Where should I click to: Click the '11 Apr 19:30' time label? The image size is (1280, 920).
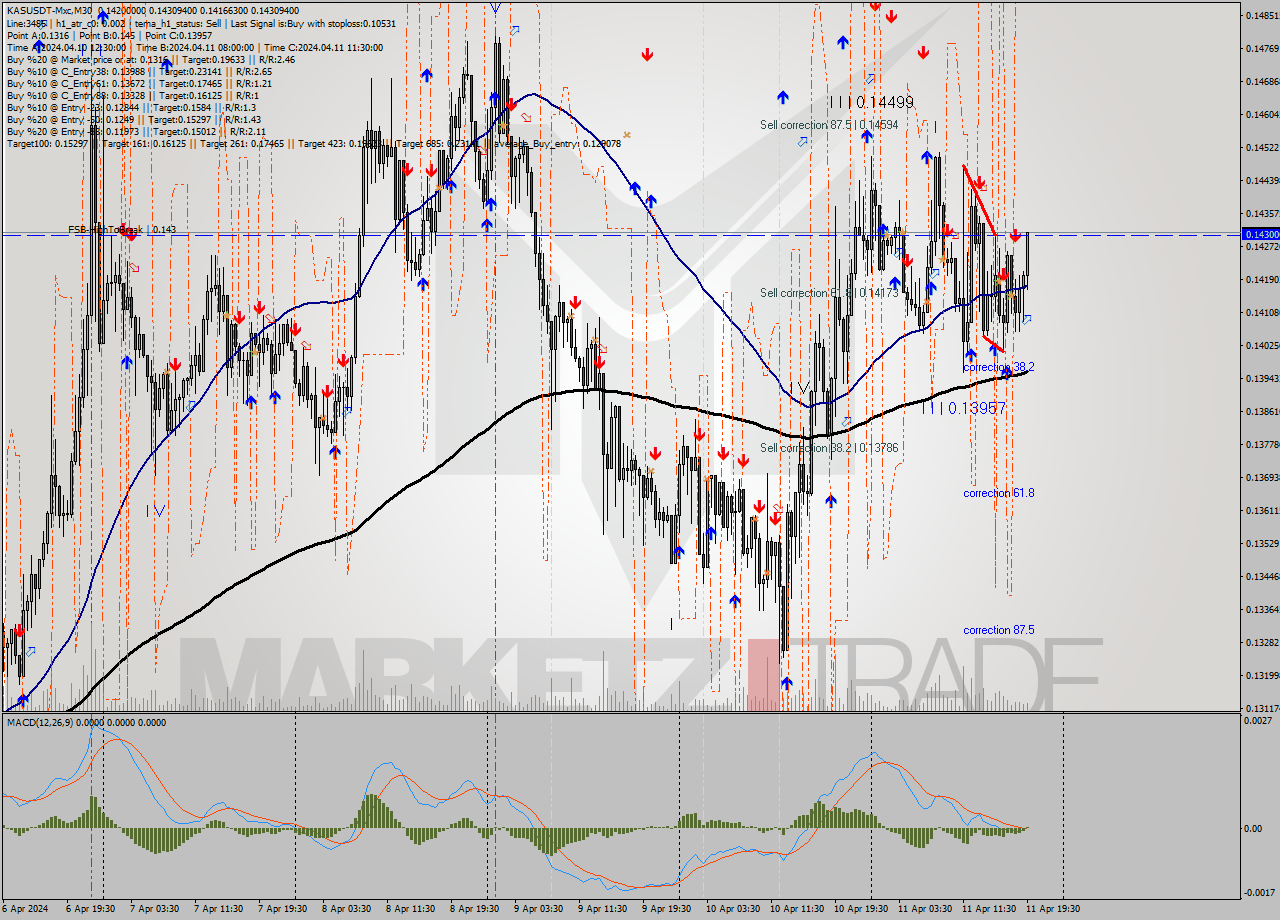[1053, 909]
